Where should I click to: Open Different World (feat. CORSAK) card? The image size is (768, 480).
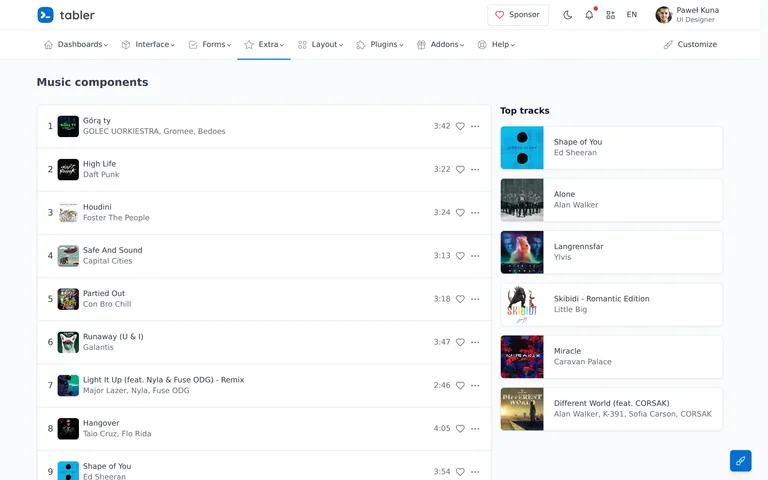coord(611,409)
